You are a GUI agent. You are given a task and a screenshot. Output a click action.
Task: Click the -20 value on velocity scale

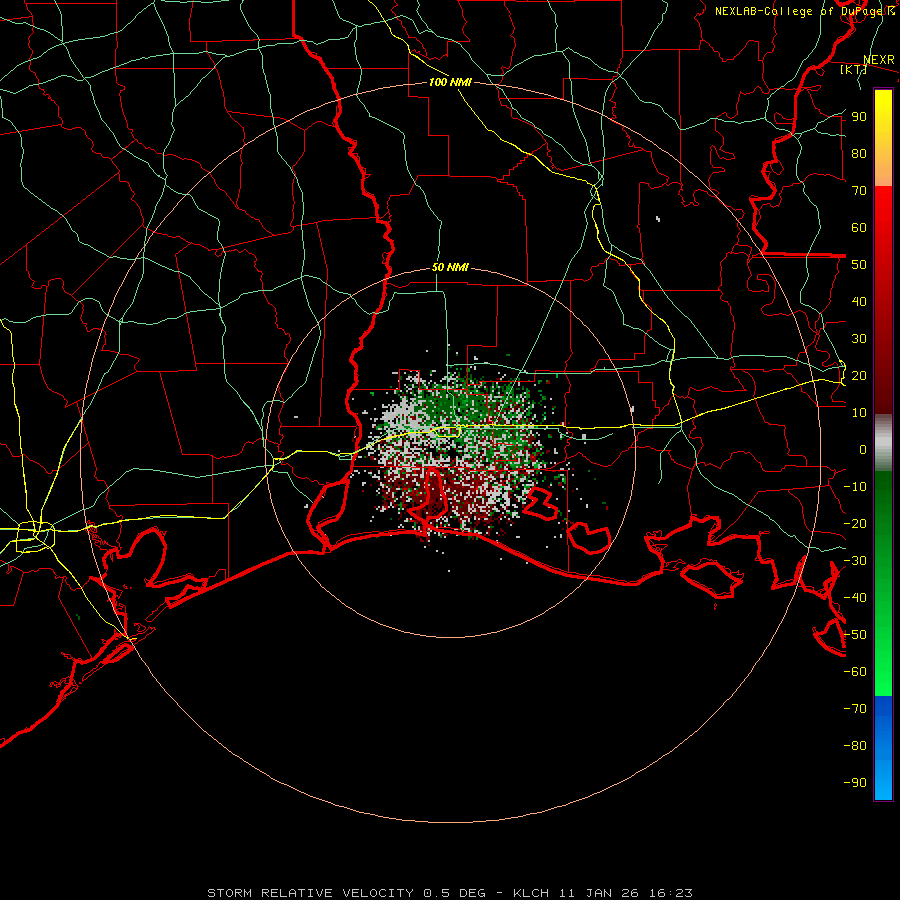(x=855, y=524)
